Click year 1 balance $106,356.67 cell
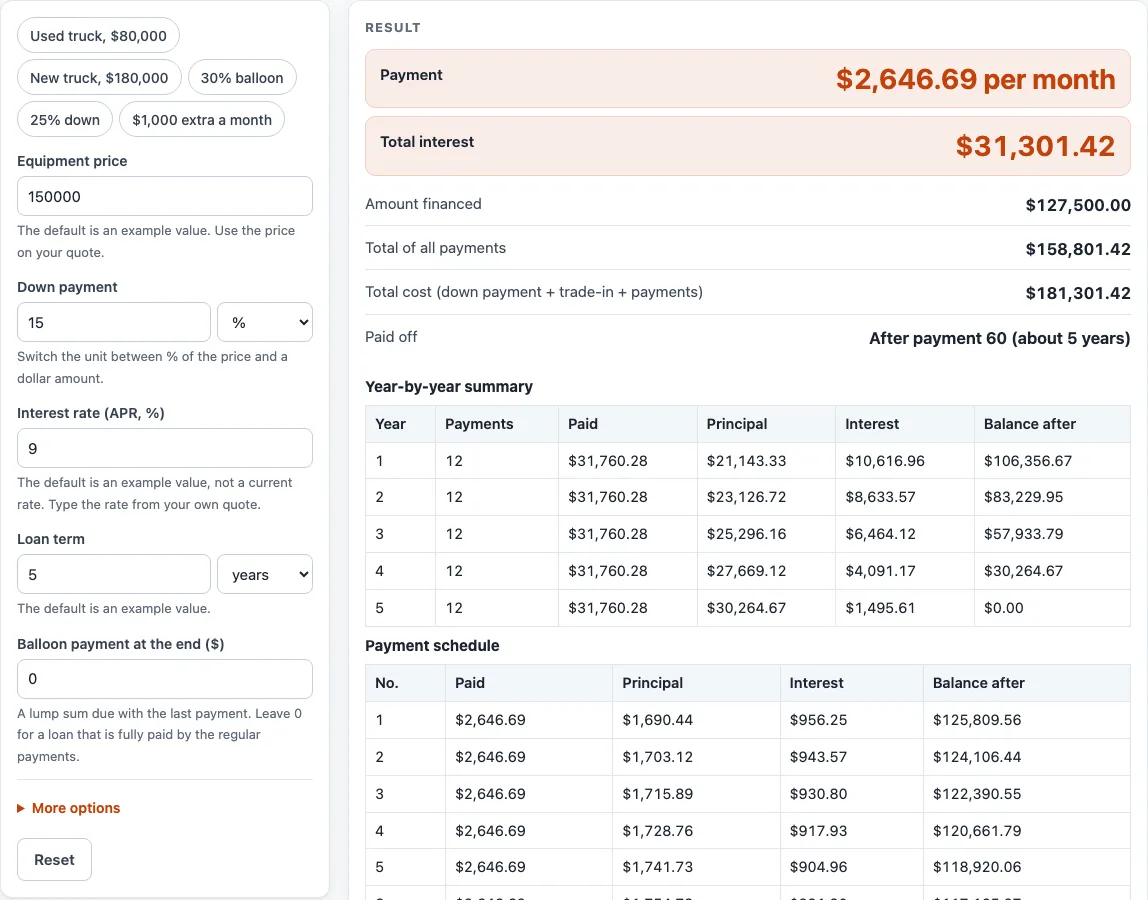The height and width of the screenshot is (900, 1148). click(x=1052, y=461)
